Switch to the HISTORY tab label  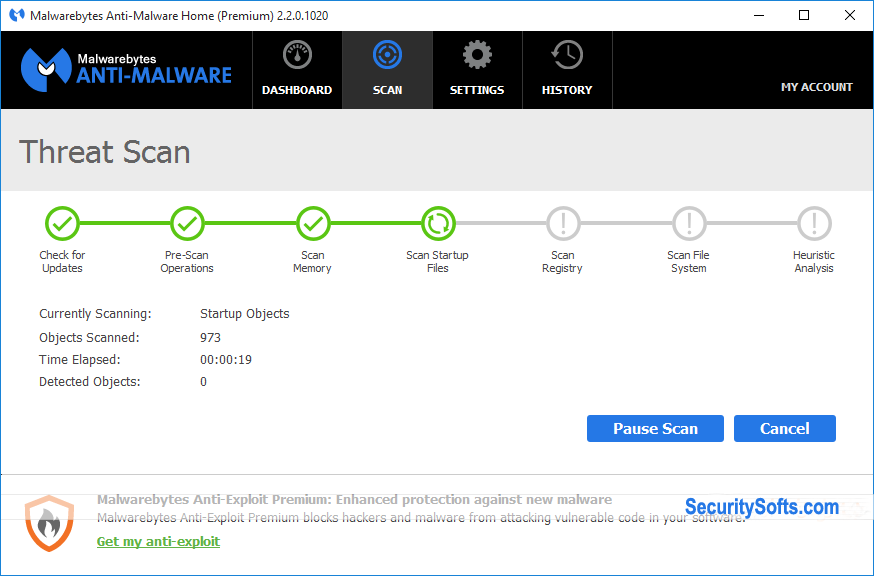point(567,90)
